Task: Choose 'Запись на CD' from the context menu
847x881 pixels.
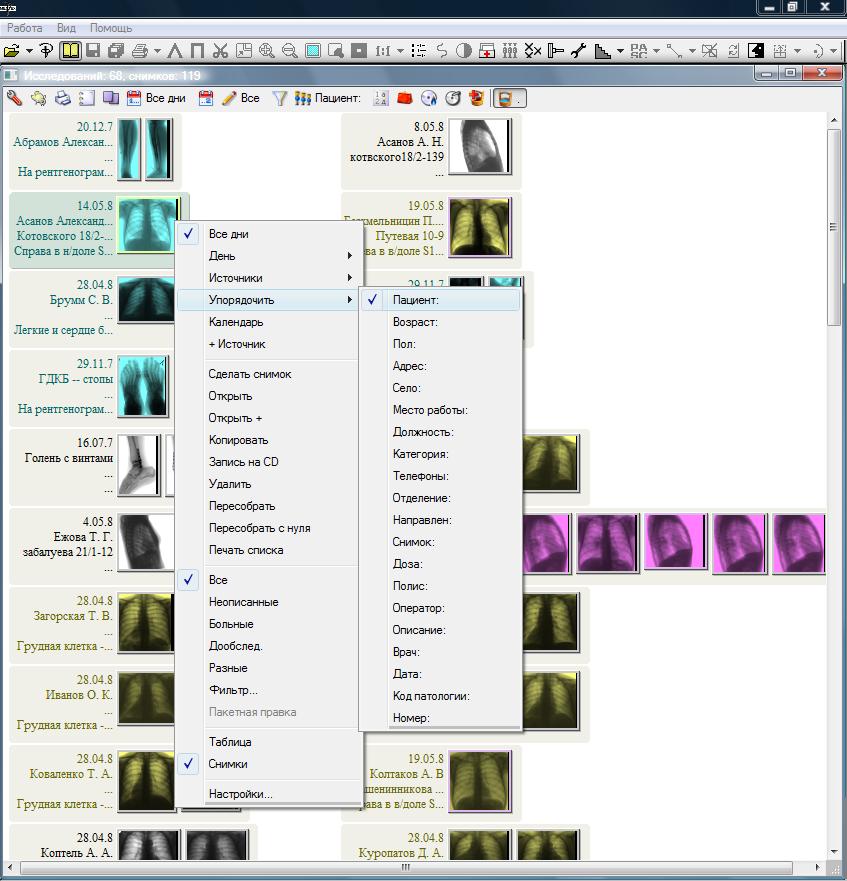Action: [243, 462]
